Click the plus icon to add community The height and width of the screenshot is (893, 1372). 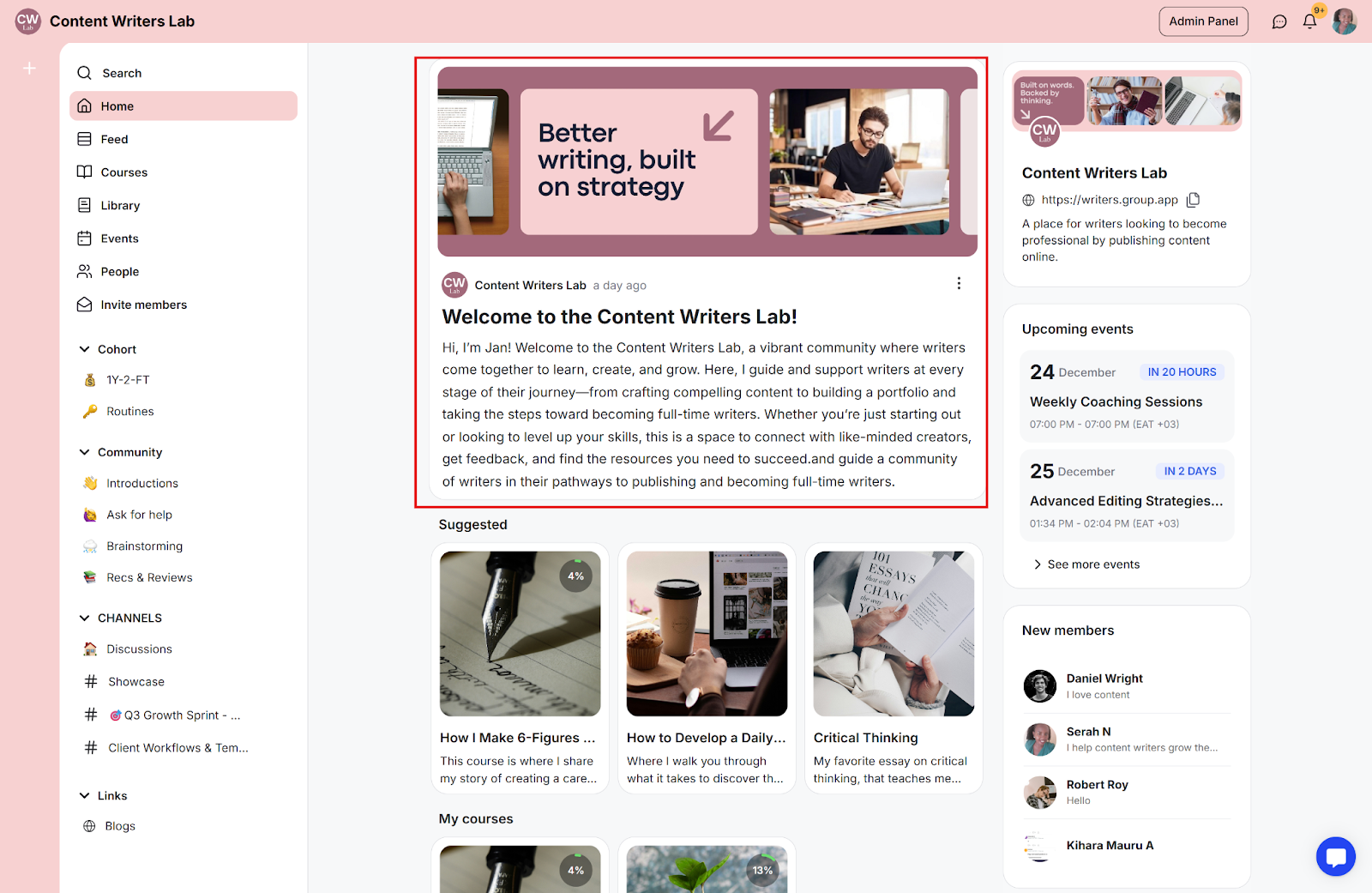(x=29, y=68)
